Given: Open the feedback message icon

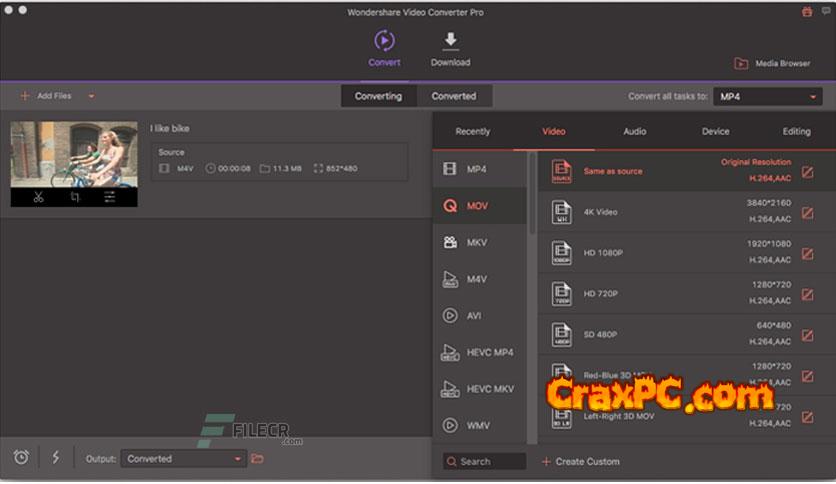Looking at the screenshot, I should tap(826, 11).
